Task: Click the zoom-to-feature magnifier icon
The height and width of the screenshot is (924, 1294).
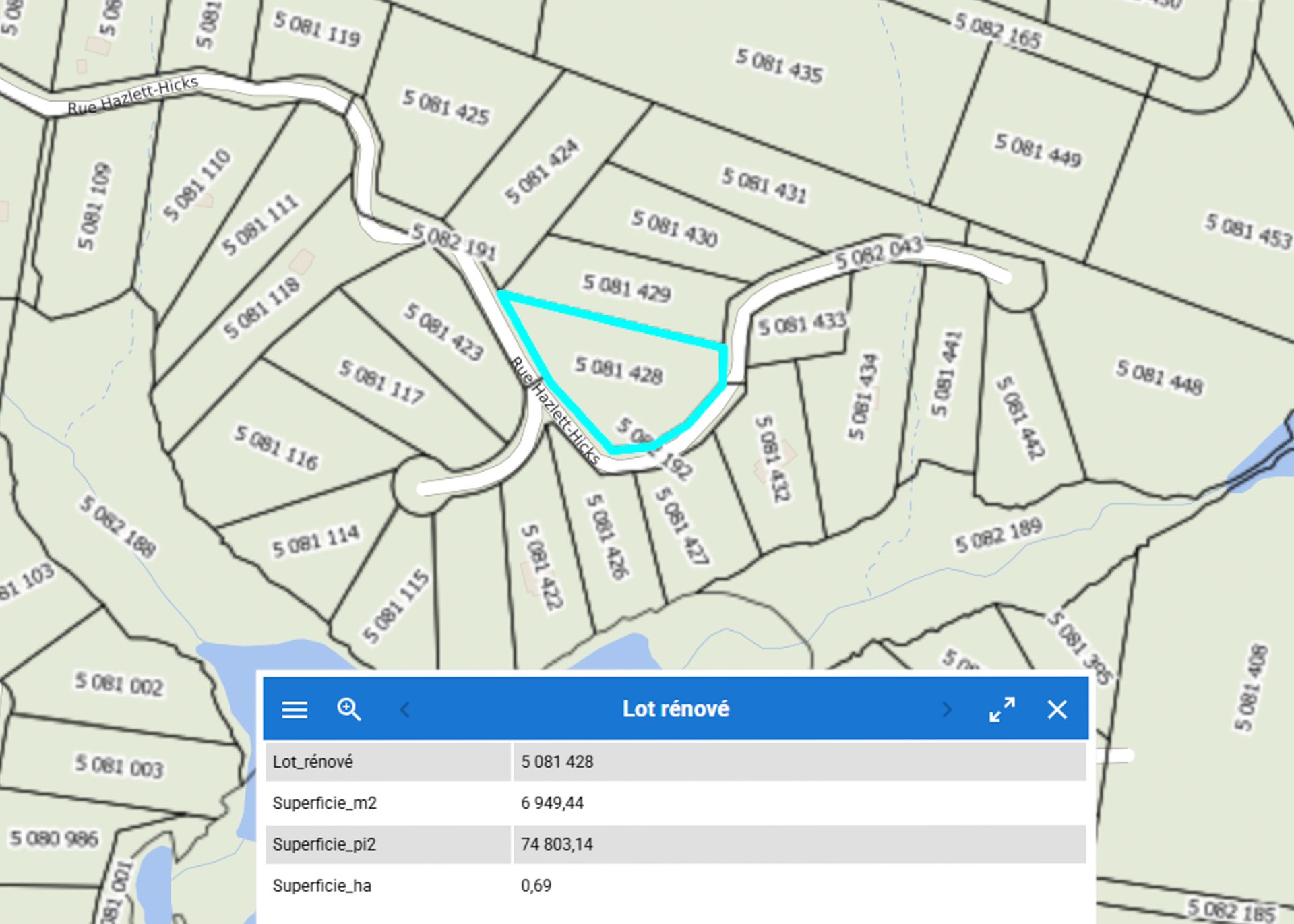Action: coord(348,709)
